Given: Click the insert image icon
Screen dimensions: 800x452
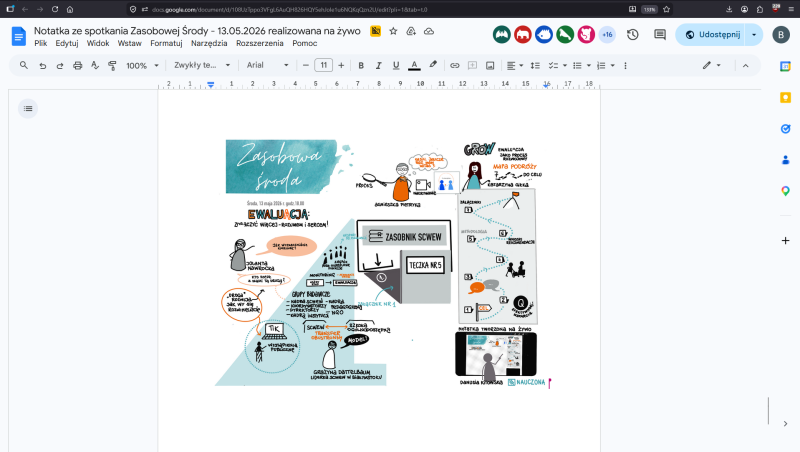Looking at the screenshot, I should click(x=490, y=65).
